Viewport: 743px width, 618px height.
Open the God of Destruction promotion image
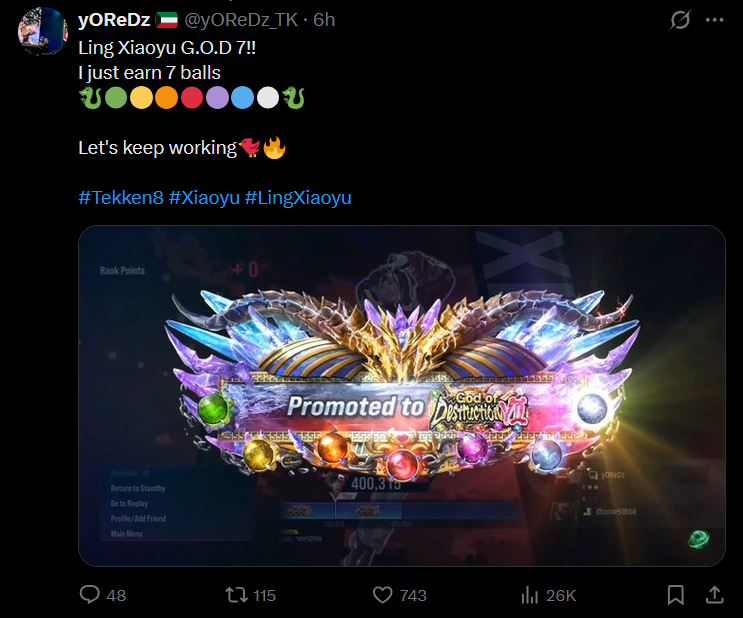point(402,396)
